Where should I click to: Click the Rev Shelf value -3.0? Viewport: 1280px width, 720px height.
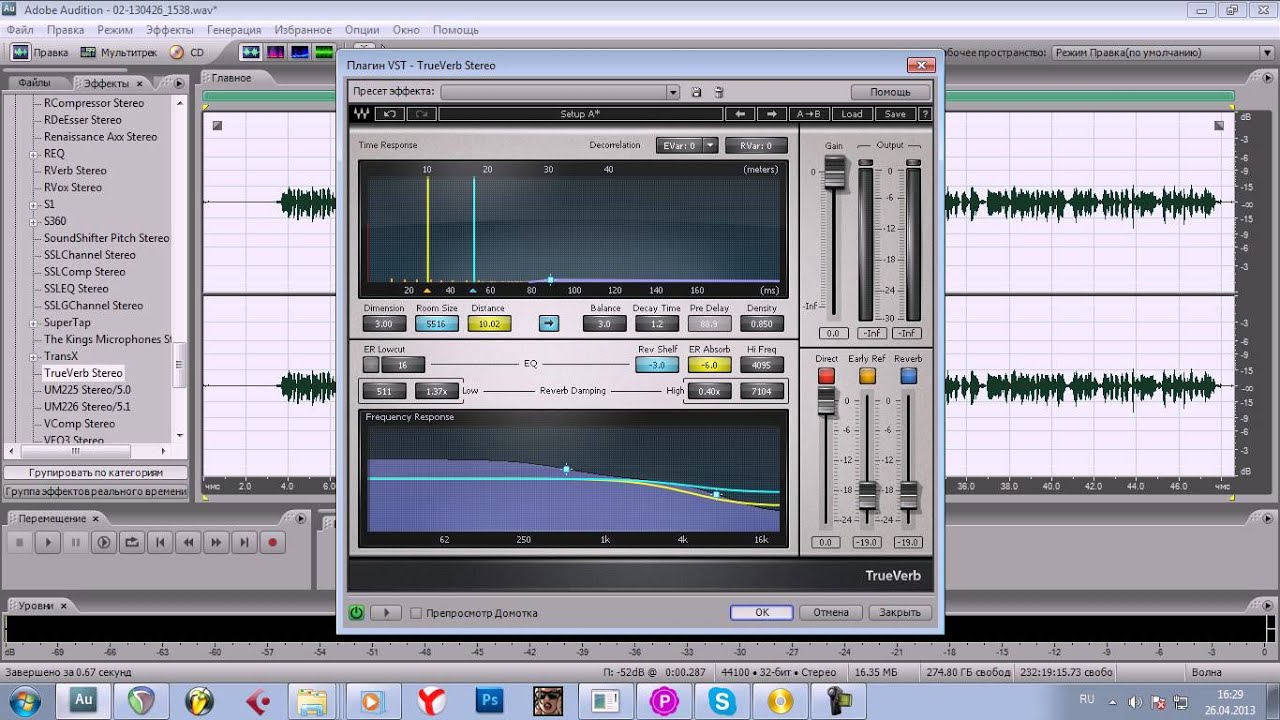(657, 365)
